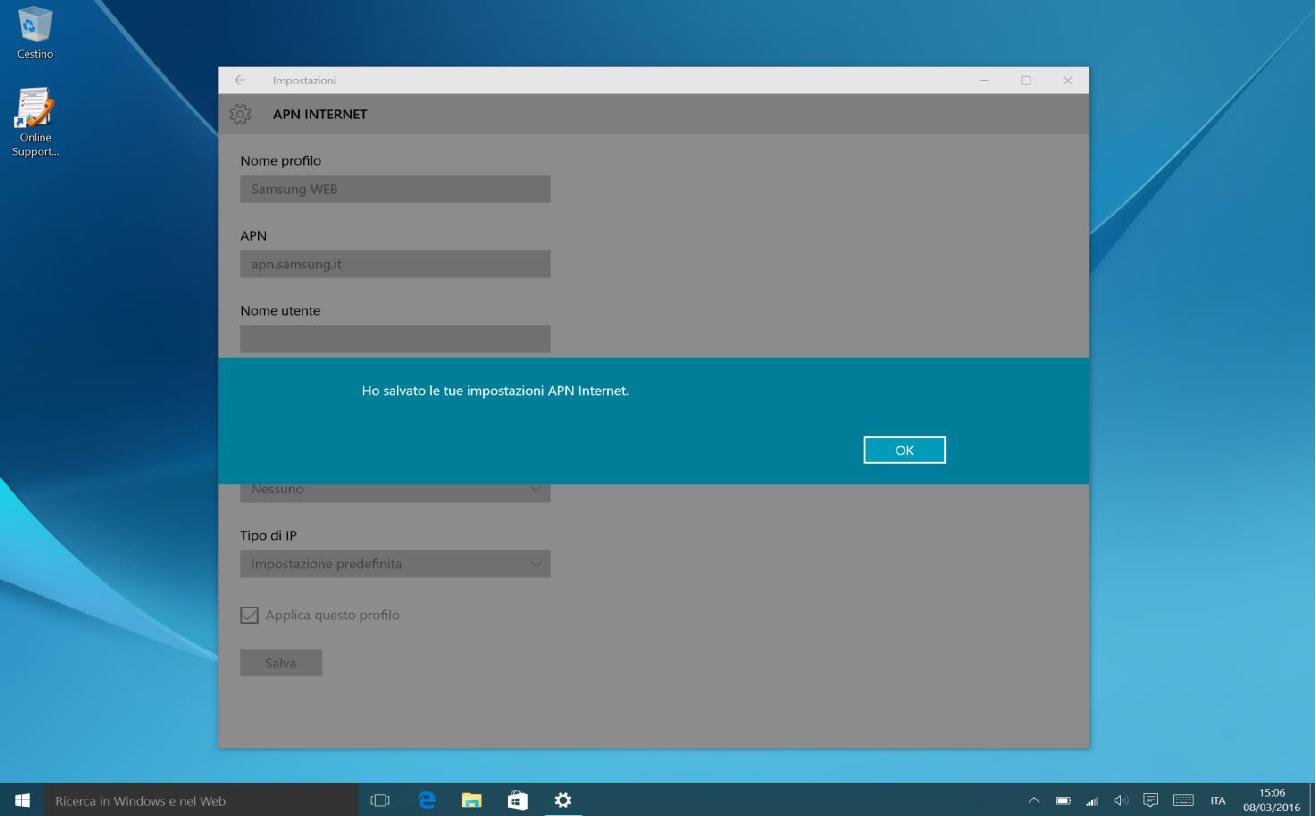Open the Cestino recycle bin icon
This screenshot has width=1316, height=816.
[x=35, y=33]
